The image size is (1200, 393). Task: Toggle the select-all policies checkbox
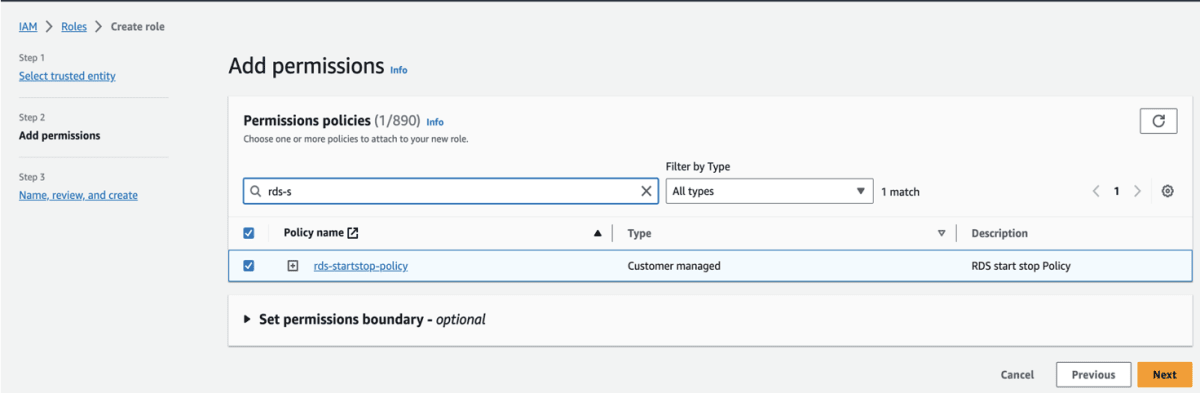249,233
